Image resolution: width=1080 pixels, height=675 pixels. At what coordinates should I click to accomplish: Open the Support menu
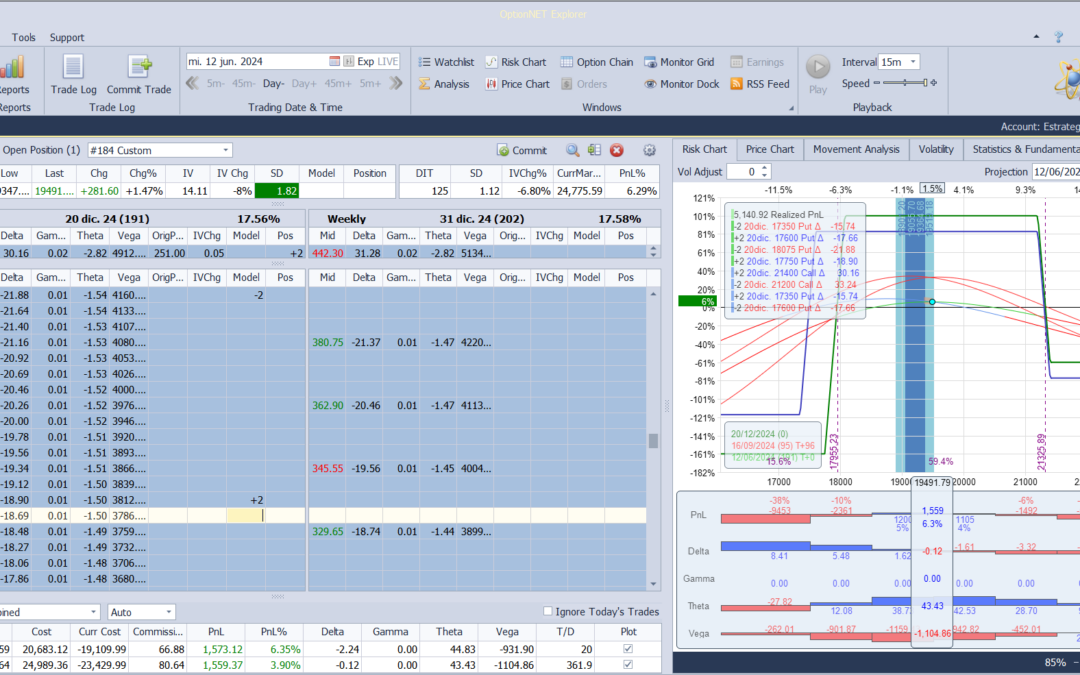67,37
